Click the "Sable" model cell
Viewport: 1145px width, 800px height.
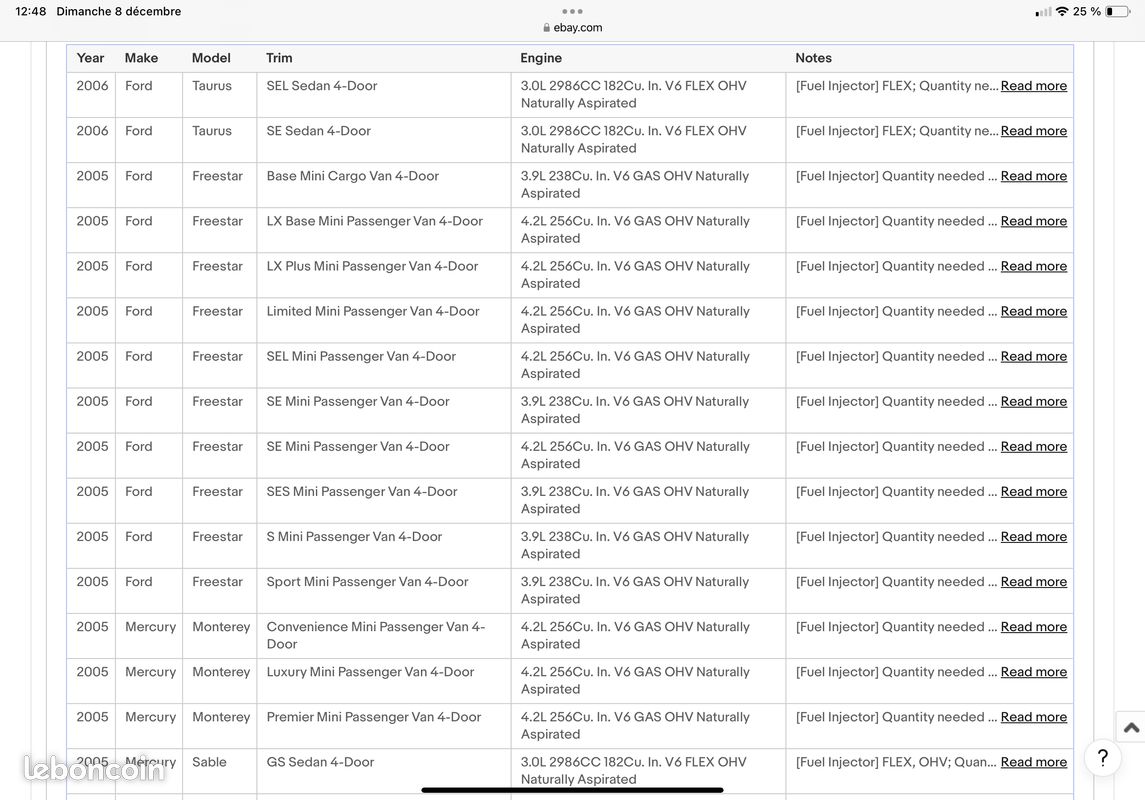pyautogui.click(x=220, y=771)
